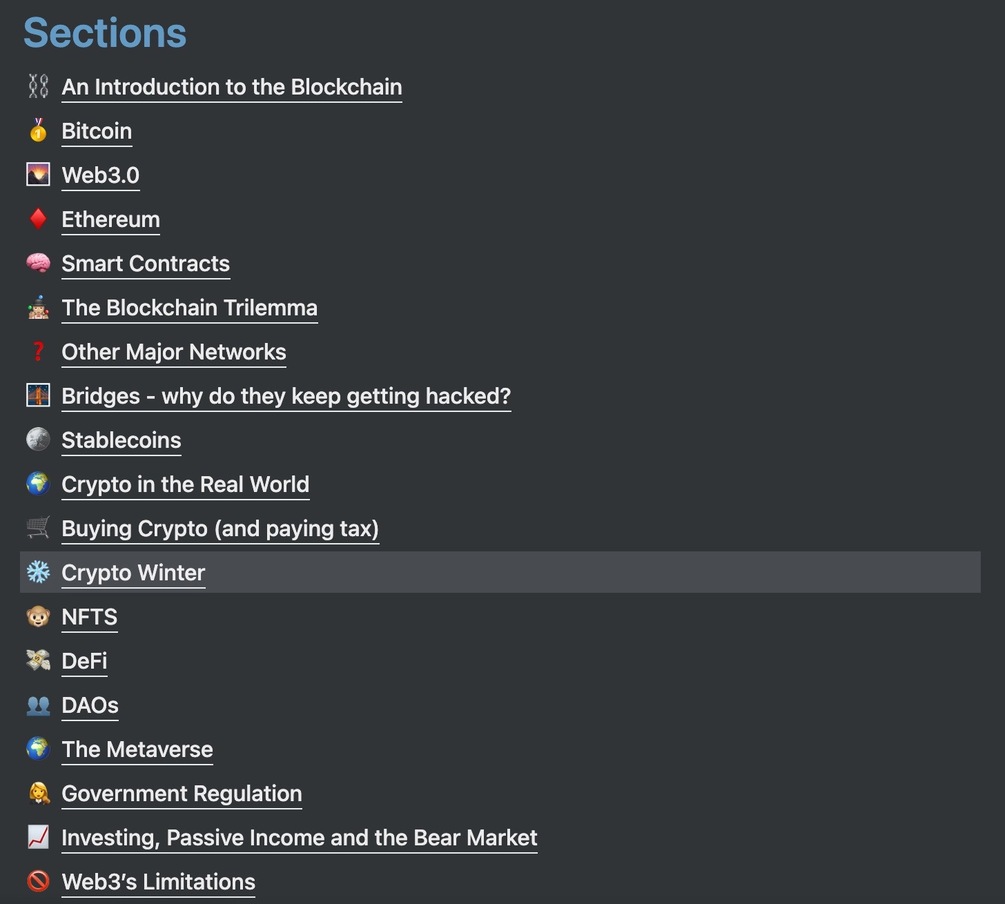Click the chain icon beside Introduction to Blockchain

click(38, 87)
